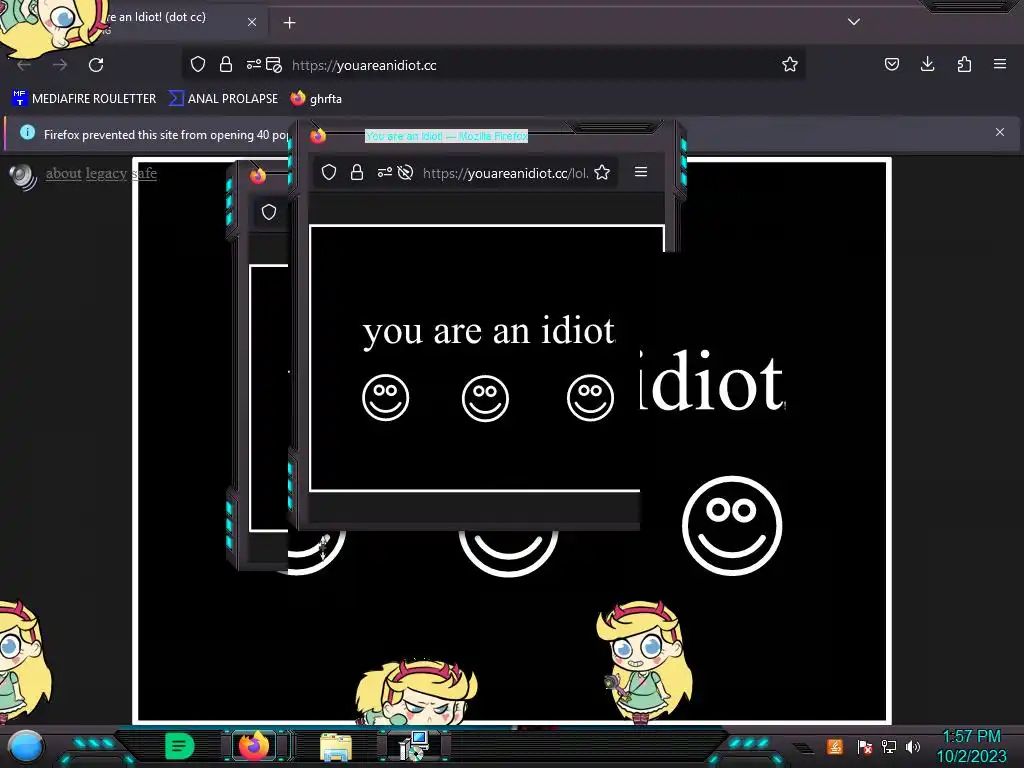Click the Java tray icon
The height and width of the screenshot is (768, 1024).
[835, 746]
